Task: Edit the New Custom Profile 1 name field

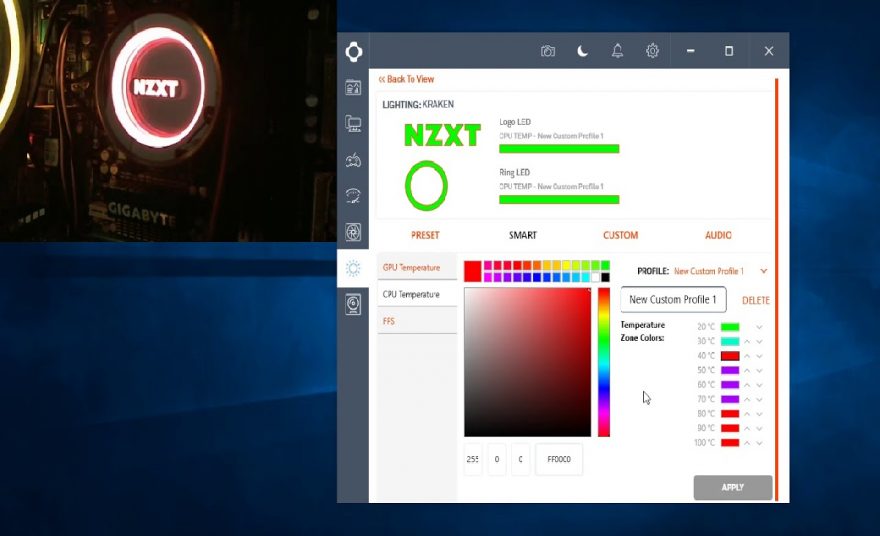Action: [673, 300]
